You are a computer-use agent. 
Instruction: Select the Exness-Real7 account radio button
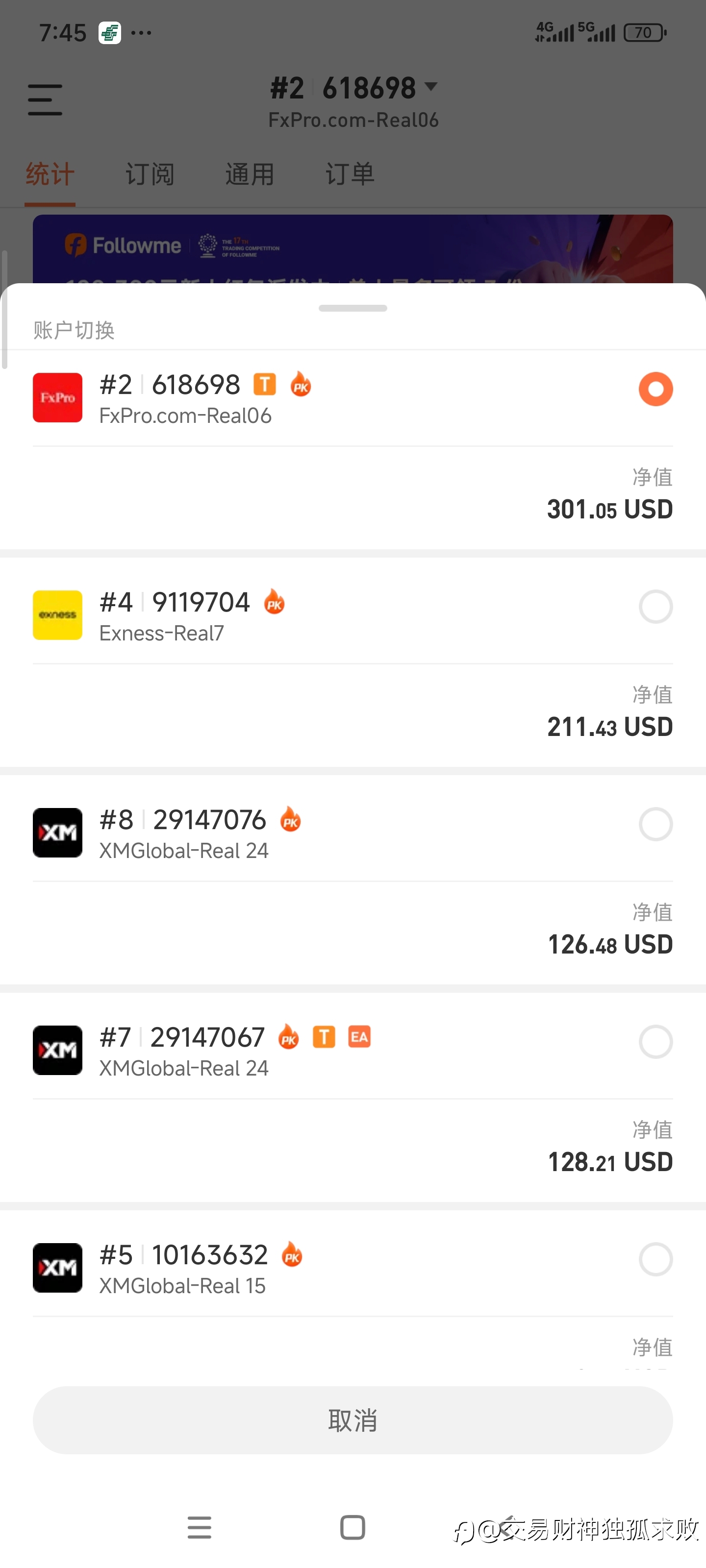point(656,606)
